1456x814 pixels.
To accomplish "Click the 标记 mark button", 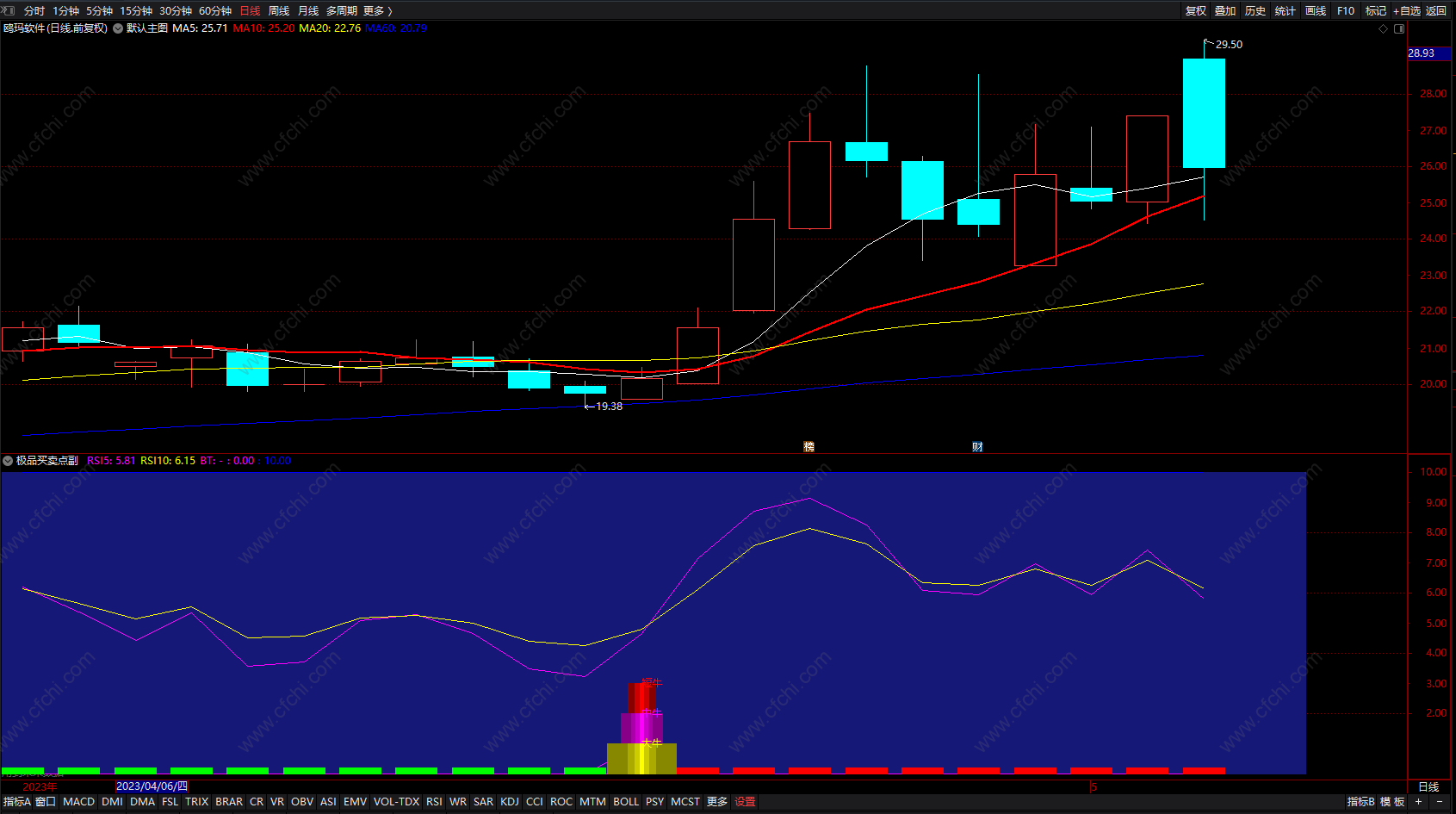I will [x=1376, y=10].
